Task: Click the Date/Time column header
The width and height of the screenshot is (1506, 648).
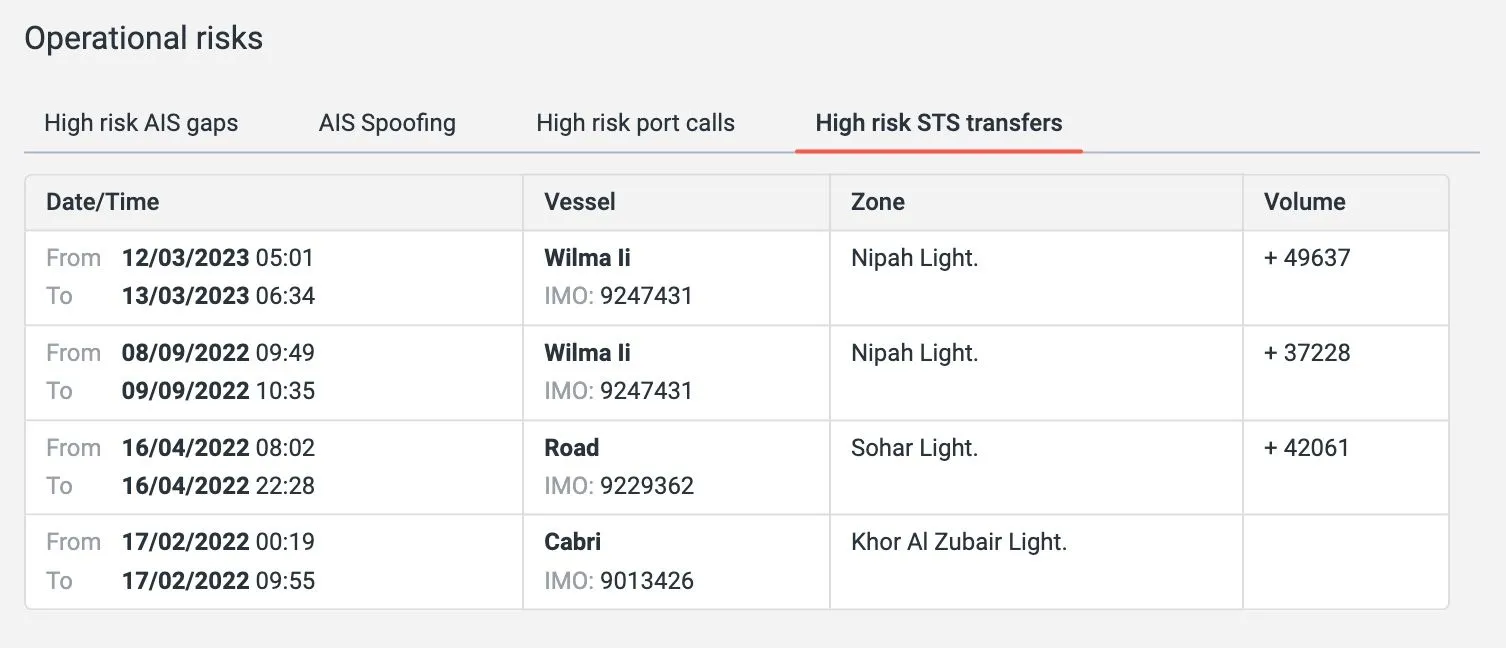Action: pyautogui.click(x=102, y=202)
